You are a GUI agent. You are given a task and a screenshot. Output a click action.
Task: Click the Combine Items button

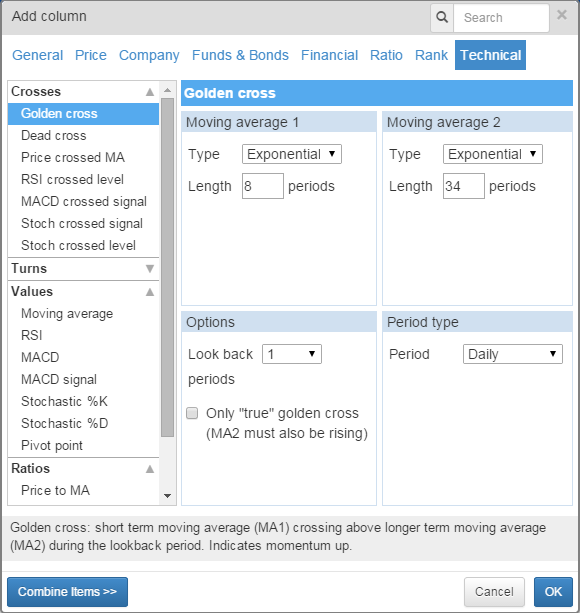(67, 591)
